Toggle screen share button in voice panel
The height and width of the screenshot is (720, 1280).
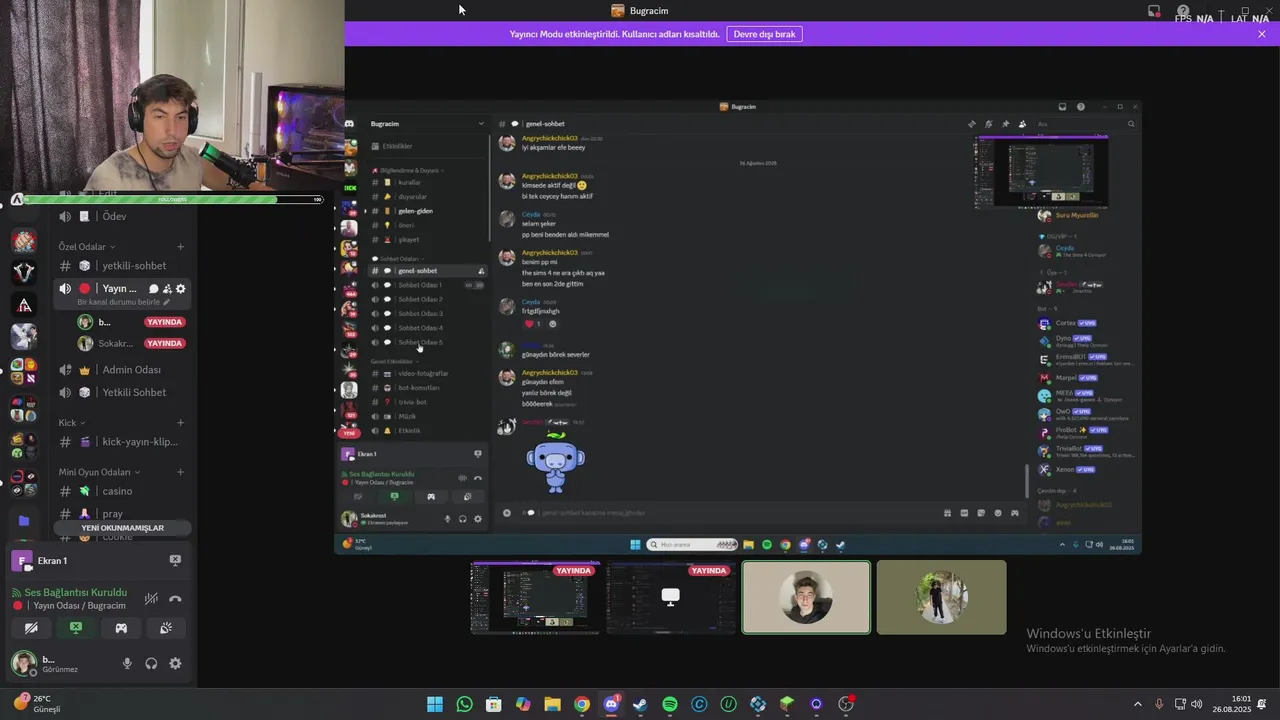(76, 628)
